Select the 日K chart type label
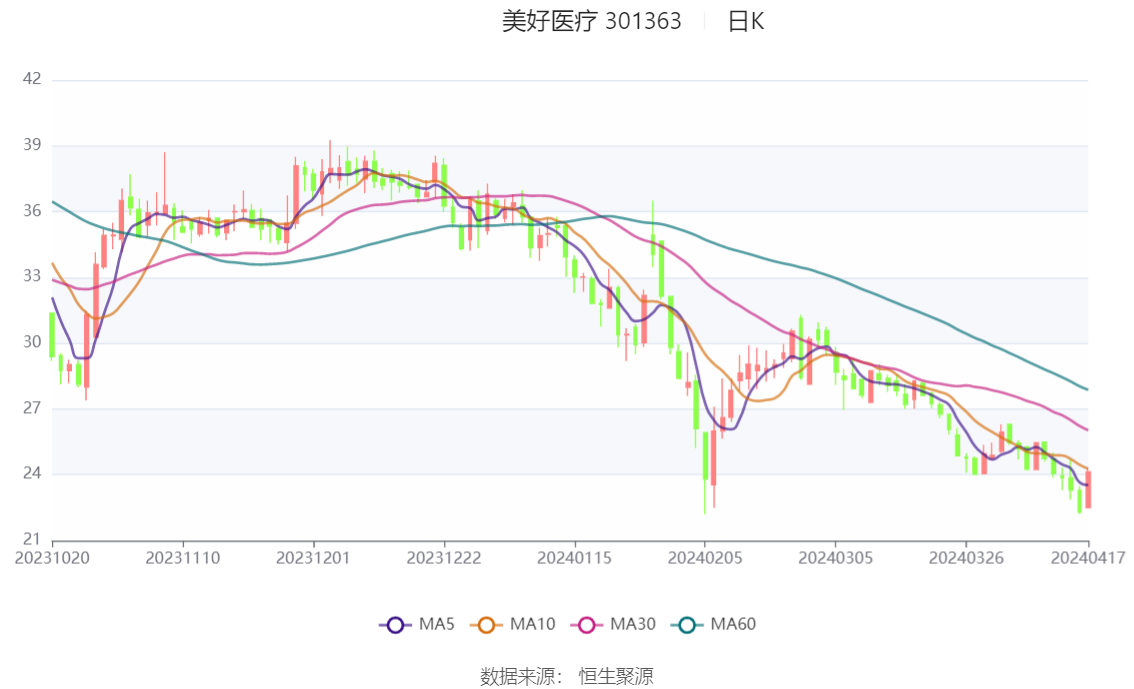The image size is (1134, 689). [x=746, y=22]
